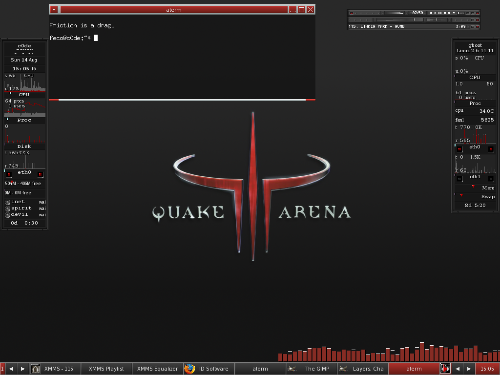500x375 pixels.
Task: Click the right eth1 LED in right gkrellm monitor
Action: point(491,179)
